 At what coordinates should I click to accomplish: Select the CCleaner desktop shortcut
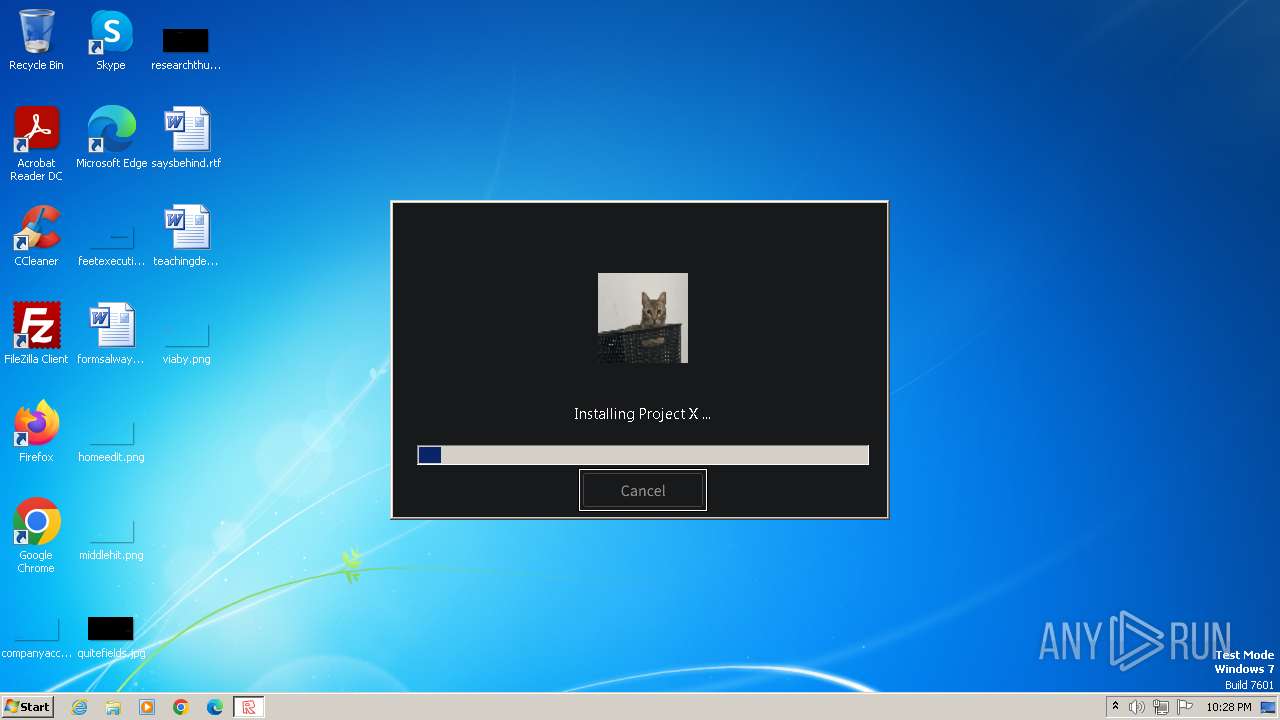click(36, 236)
